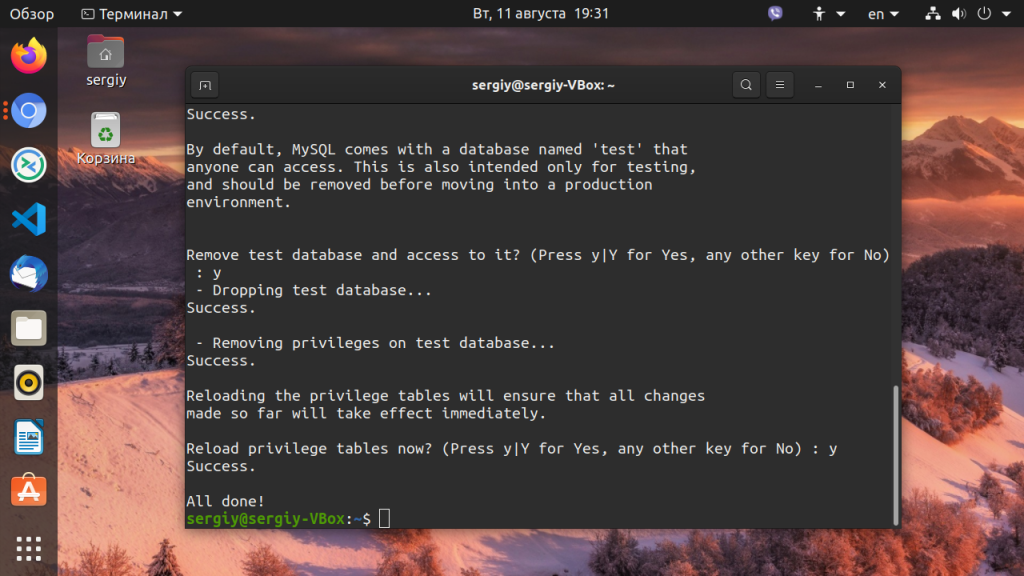Click the green sergiy@sergiy-VBox prompt text
Image resolution: width=1024 pixels, height=576 pixels.
[265, 519]
